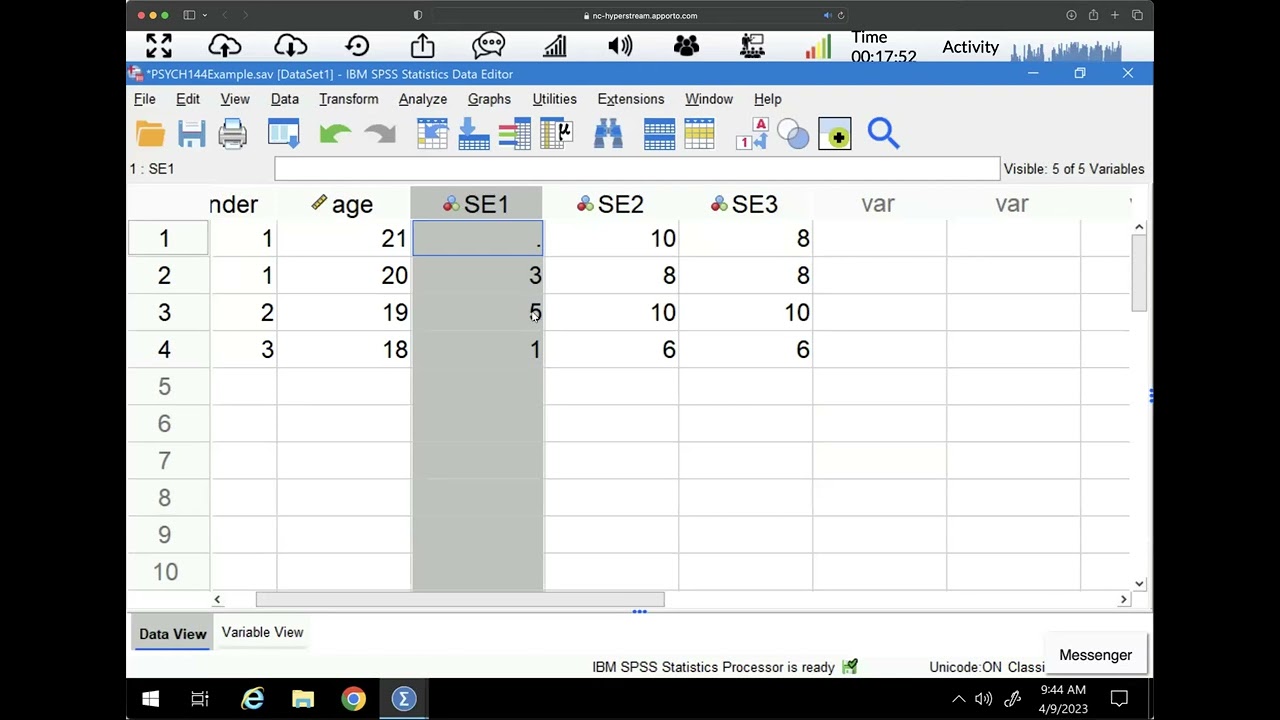
Task: Recall recently used dialogs icon
Action: click(284, 134)
